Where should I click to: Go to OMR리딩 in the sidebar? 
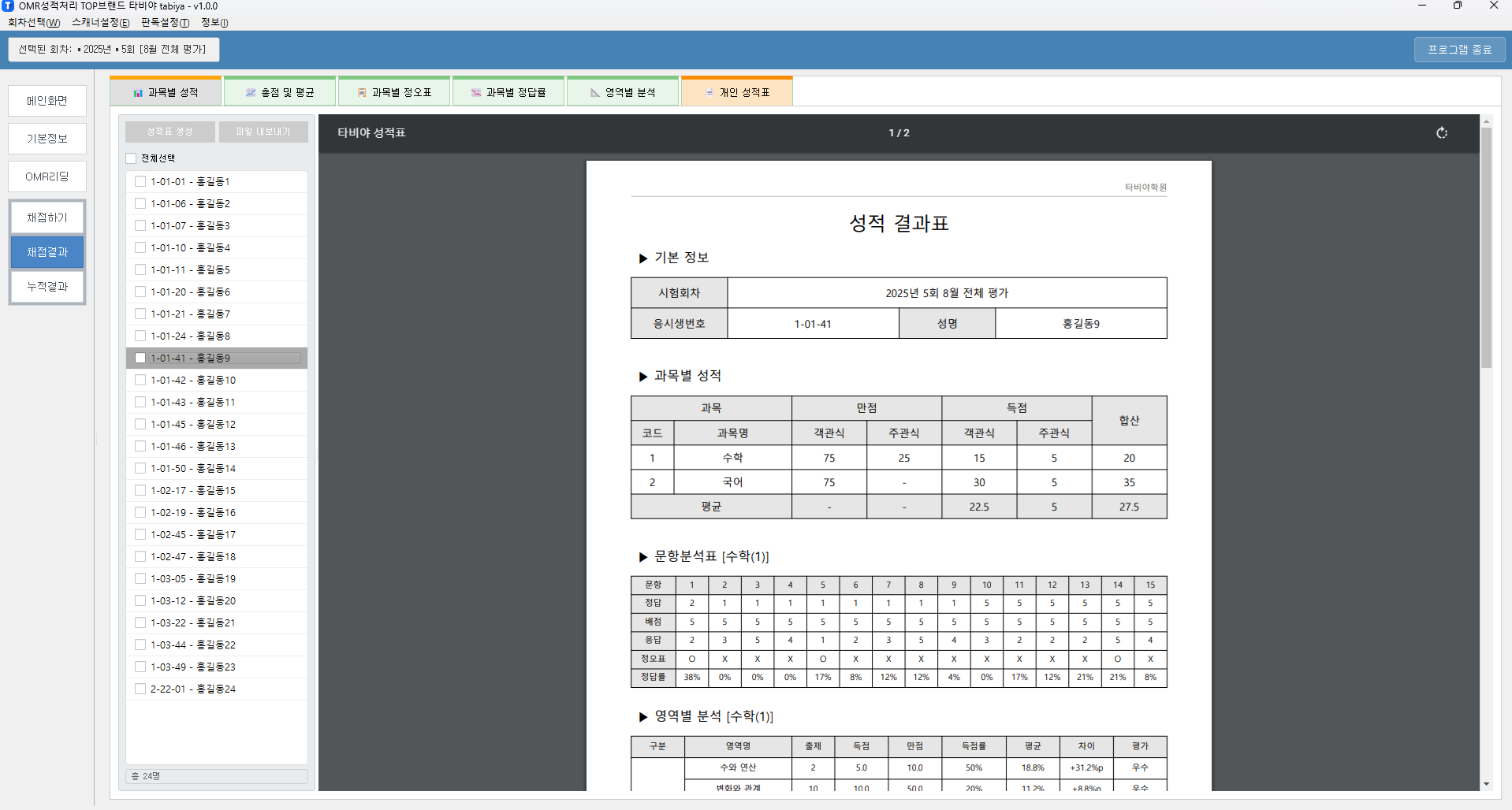pos(47,176)
